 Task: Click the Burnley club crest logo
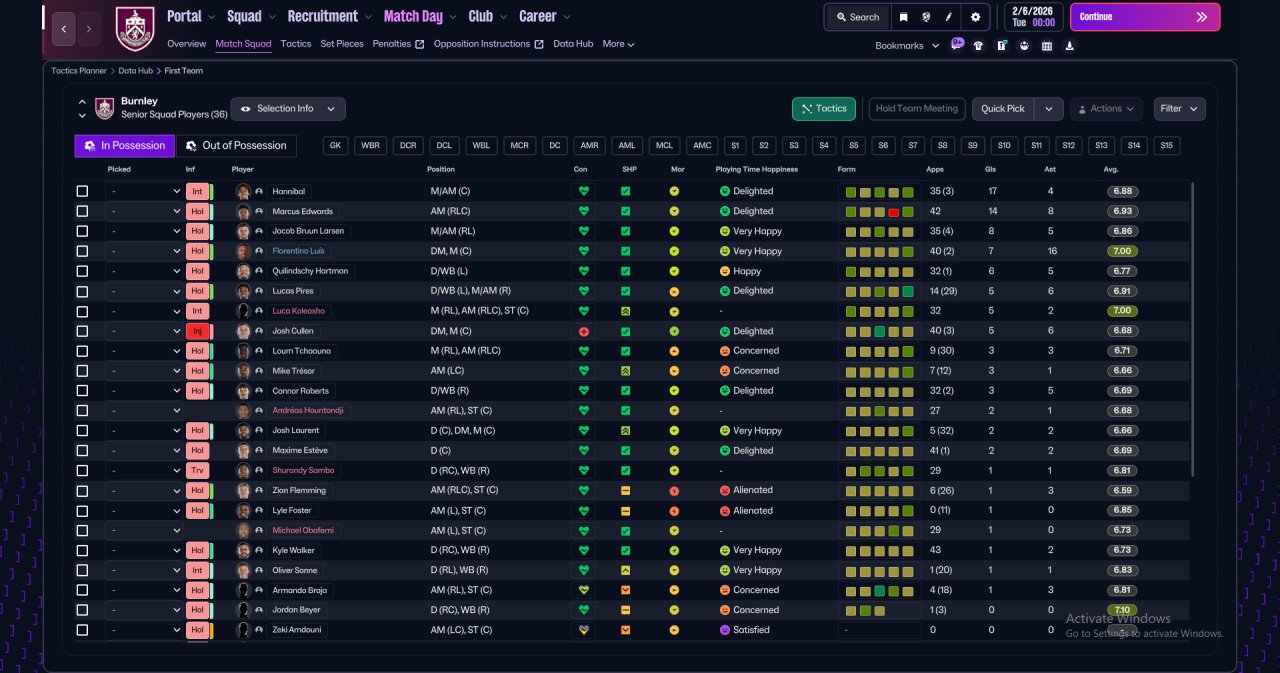point(135,28)
